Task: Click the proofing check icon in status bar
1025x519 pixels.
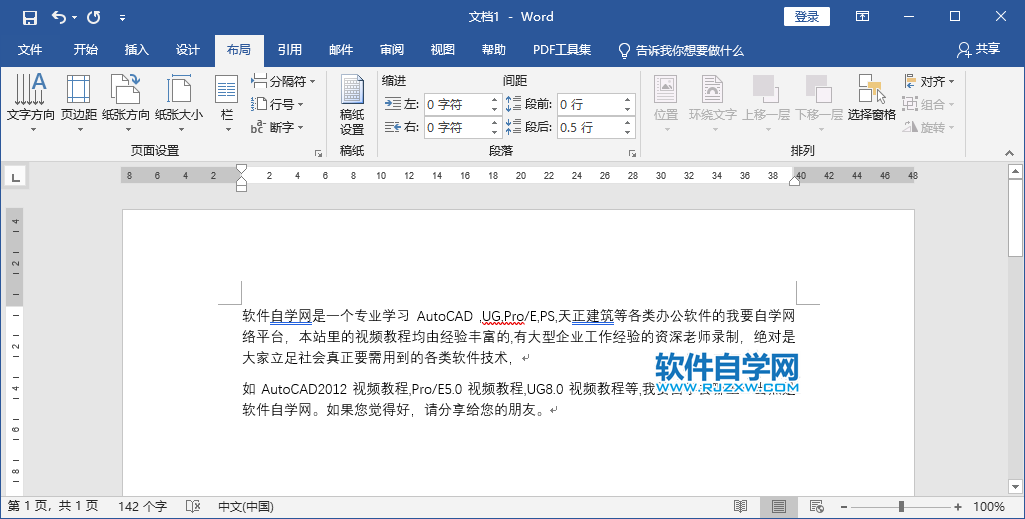Action: coord(193,507)
